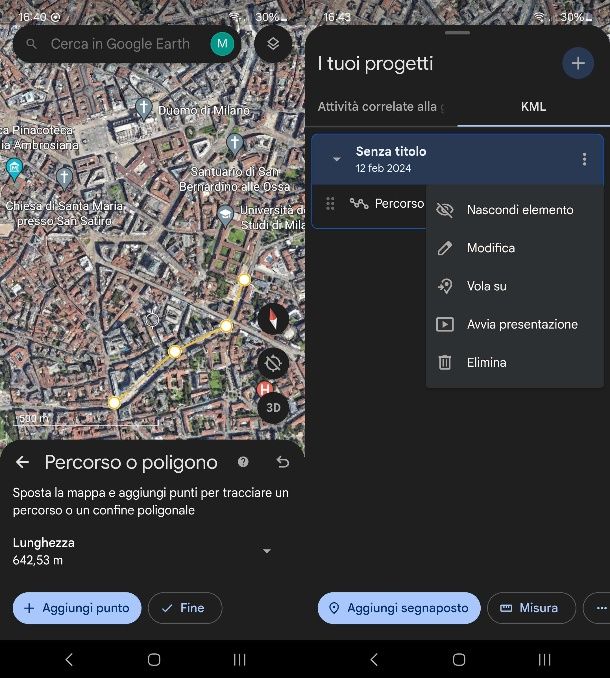Tap the M account avatar

(x=222, y=44)
